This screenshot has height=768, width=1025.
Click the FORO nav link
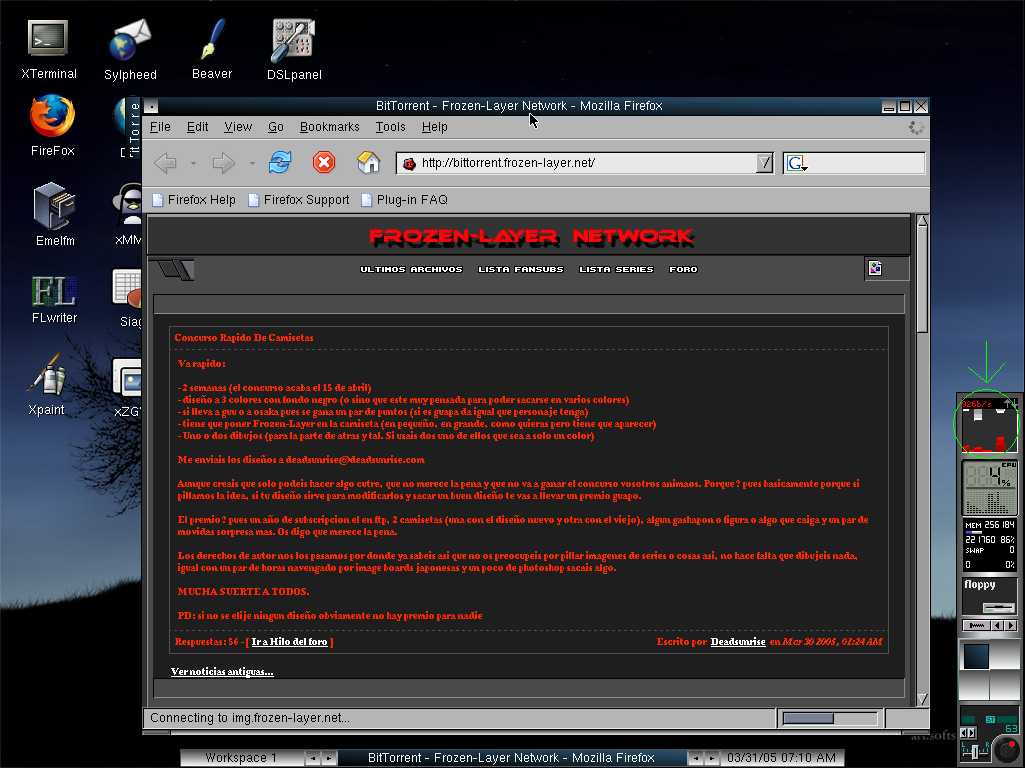coord(683,269)
